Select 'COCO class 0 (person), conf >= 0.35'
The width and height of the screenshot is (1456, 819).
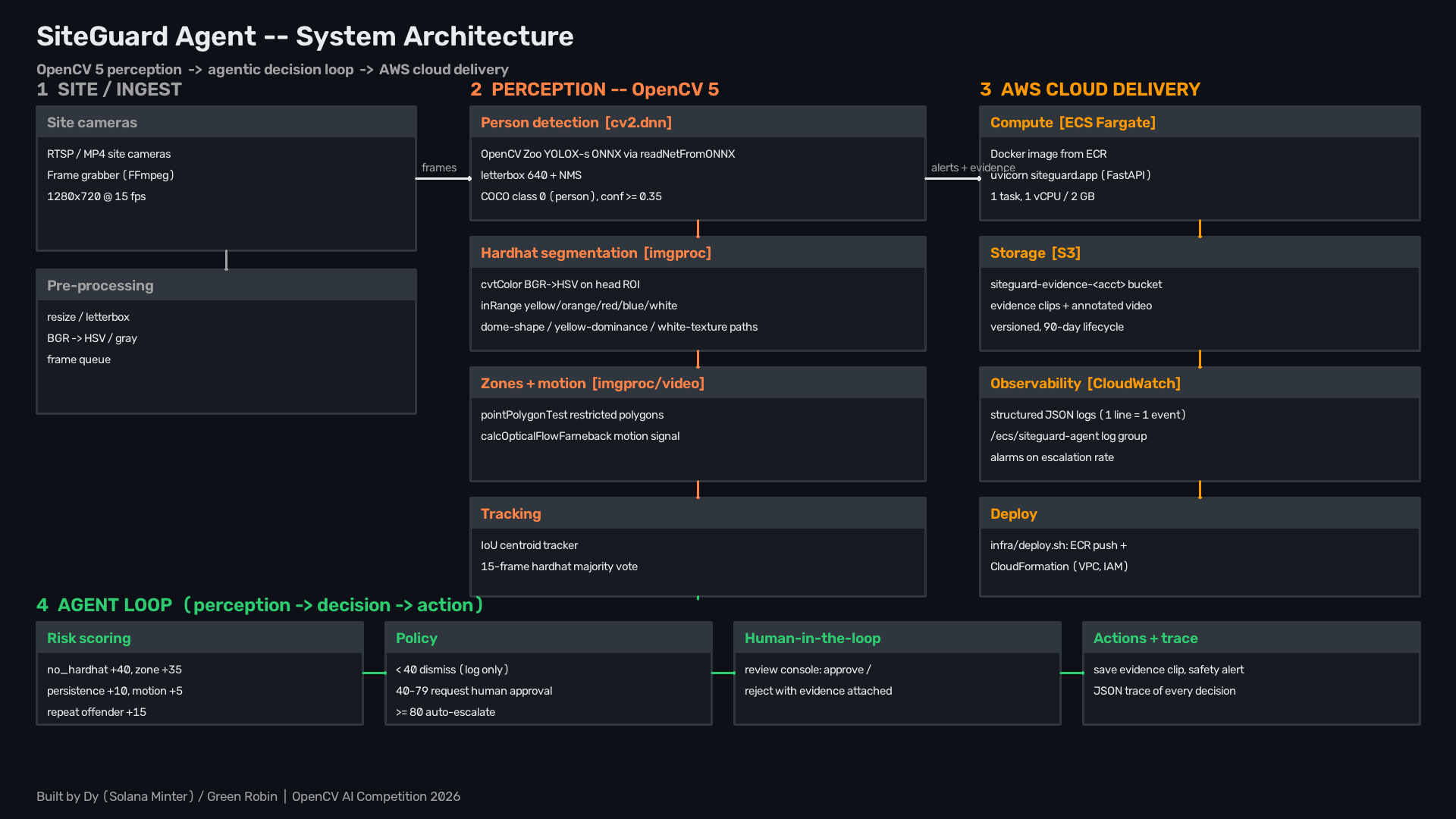(571, 196)
